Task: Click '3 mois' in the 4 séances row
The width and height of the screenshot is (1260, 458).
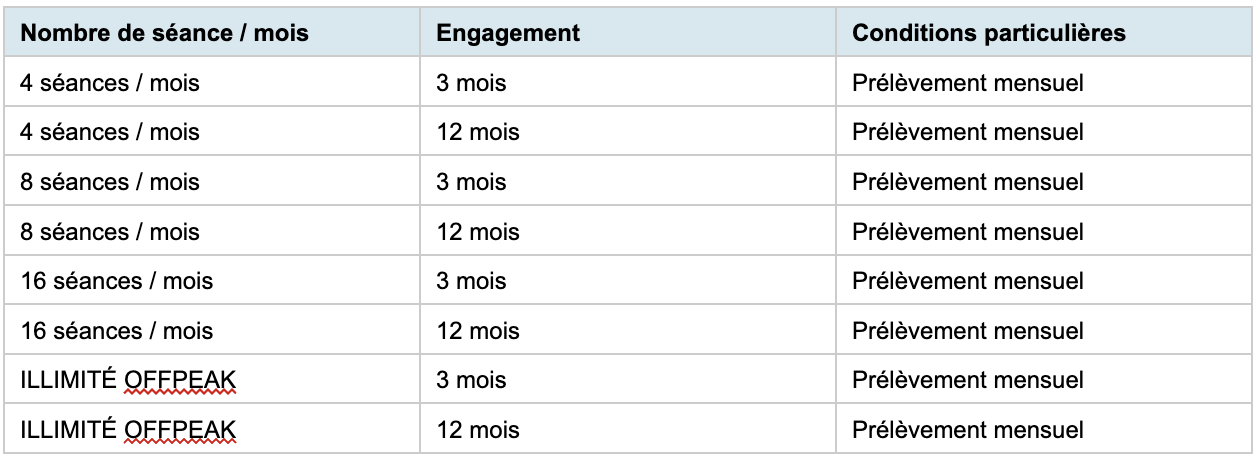Action: (471, 83)
